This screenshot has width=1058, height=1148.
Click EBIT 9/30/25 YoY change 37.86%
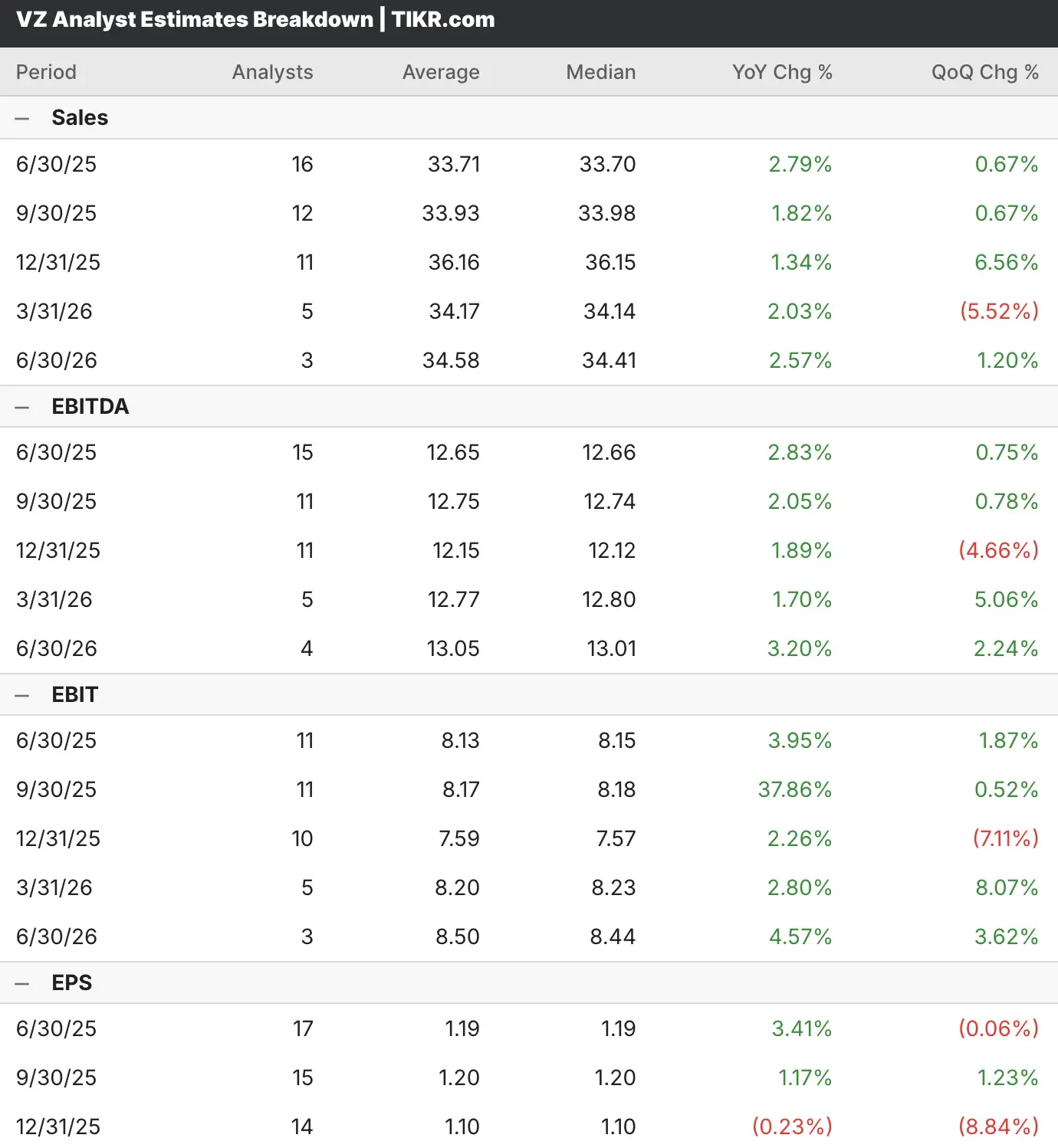[x=794, y=789]
